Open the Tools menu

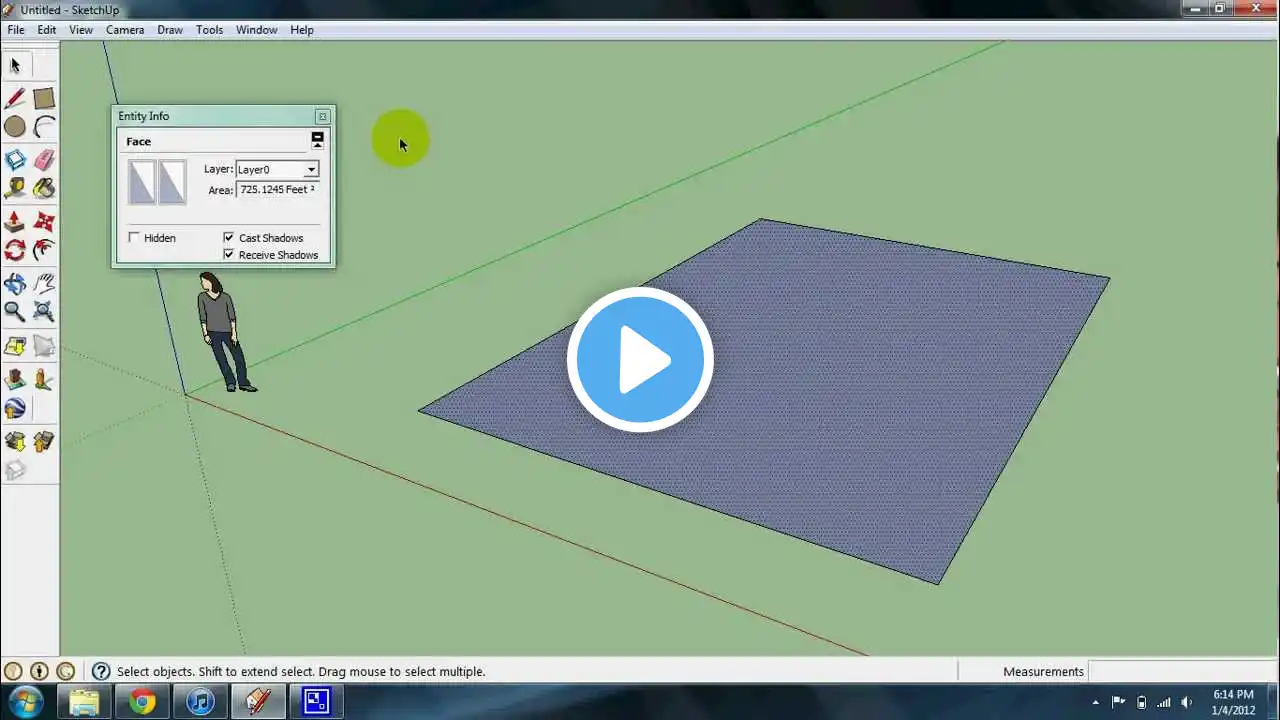coord(209,30)
